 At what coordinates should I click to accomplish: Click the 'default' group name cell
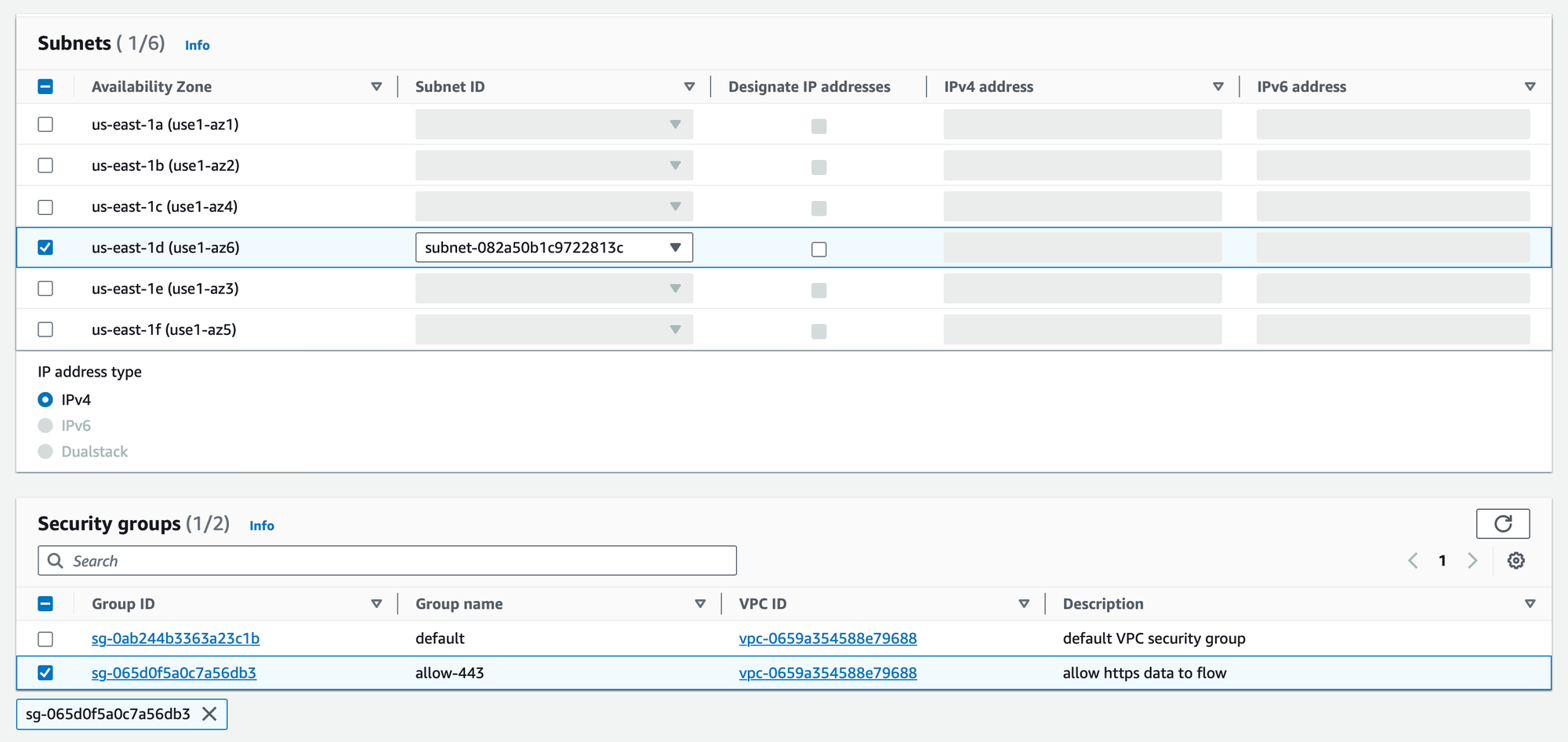pyautogui.click(x=440, y=638)
